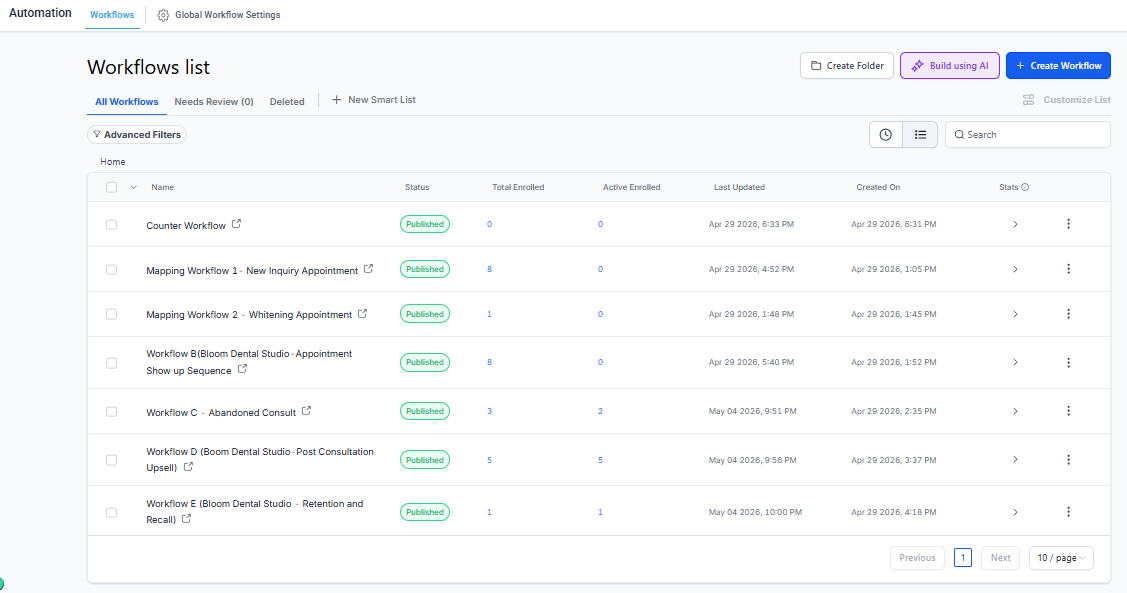Click total enrolled count 8 for Mapping Workflow 1
Screen dimensions: 1127x593
click(489, 269)
